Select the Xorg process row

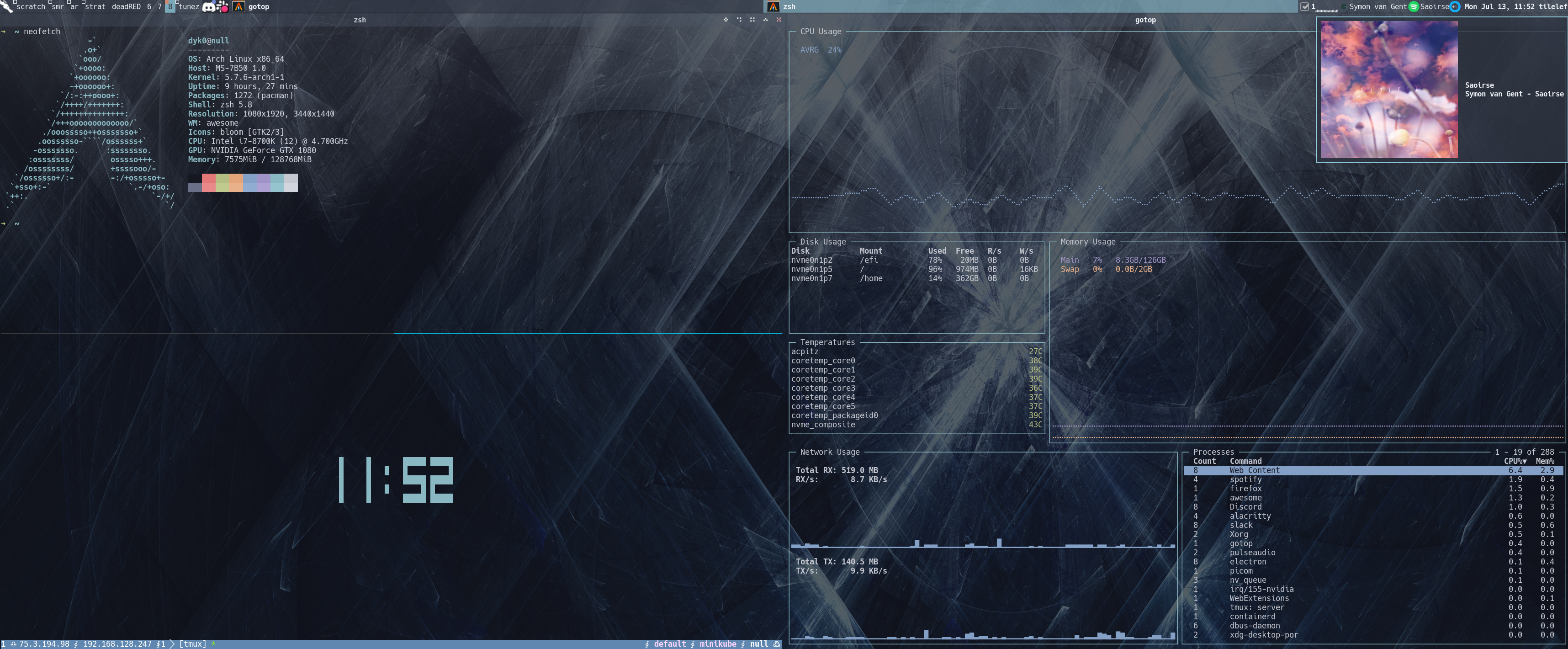tap(1373, 534)
